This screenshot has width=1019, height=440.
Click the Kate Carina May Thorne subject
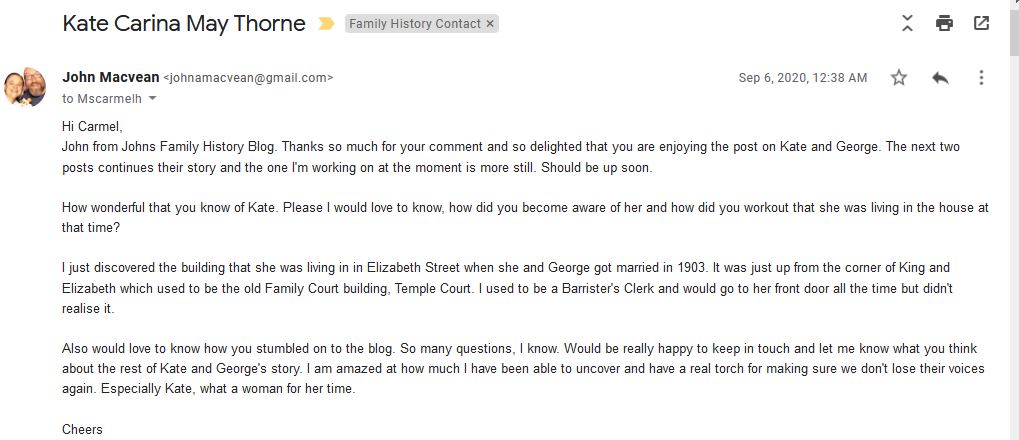(183, 24)
